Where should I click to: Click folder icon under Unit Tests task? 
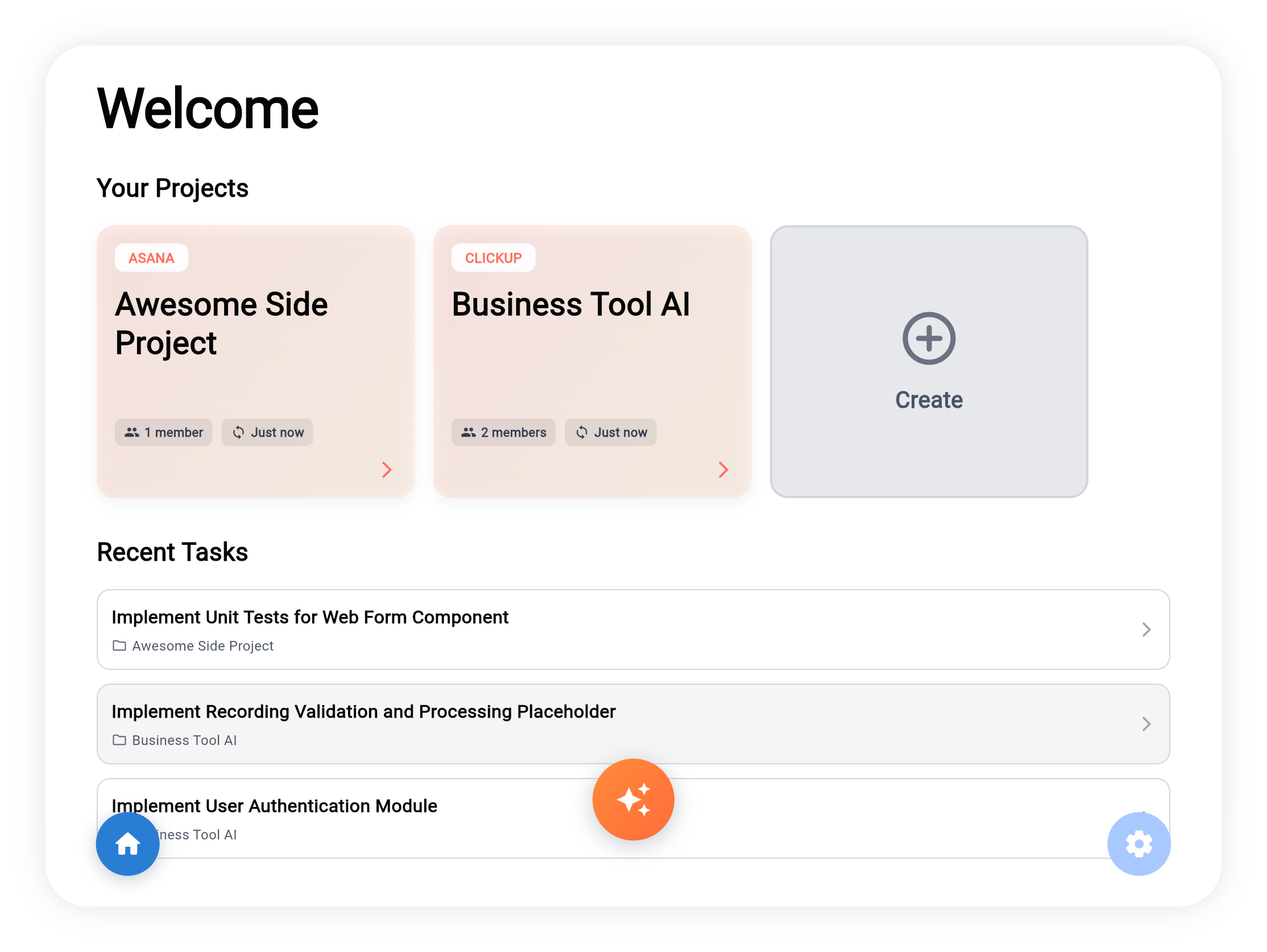[x=119, y=645]
